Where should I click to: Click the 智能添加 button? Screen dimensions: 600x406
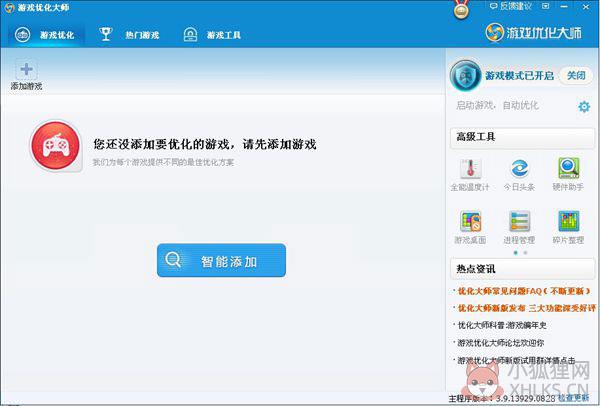pos(221,260)
